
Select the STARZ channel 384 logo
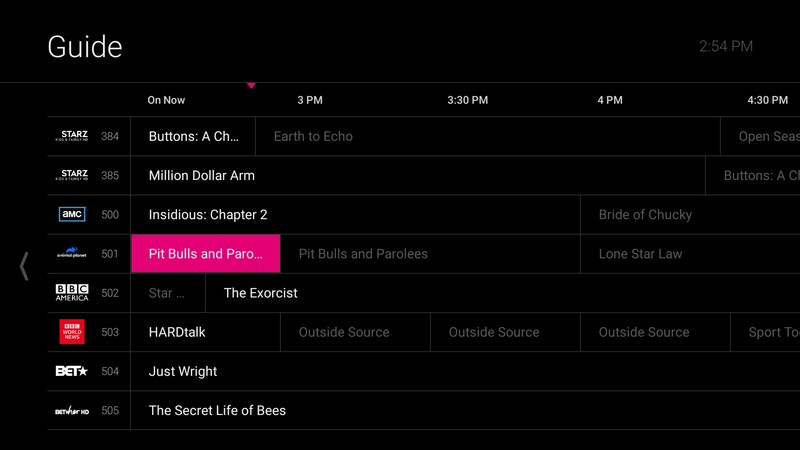point(72,136)
